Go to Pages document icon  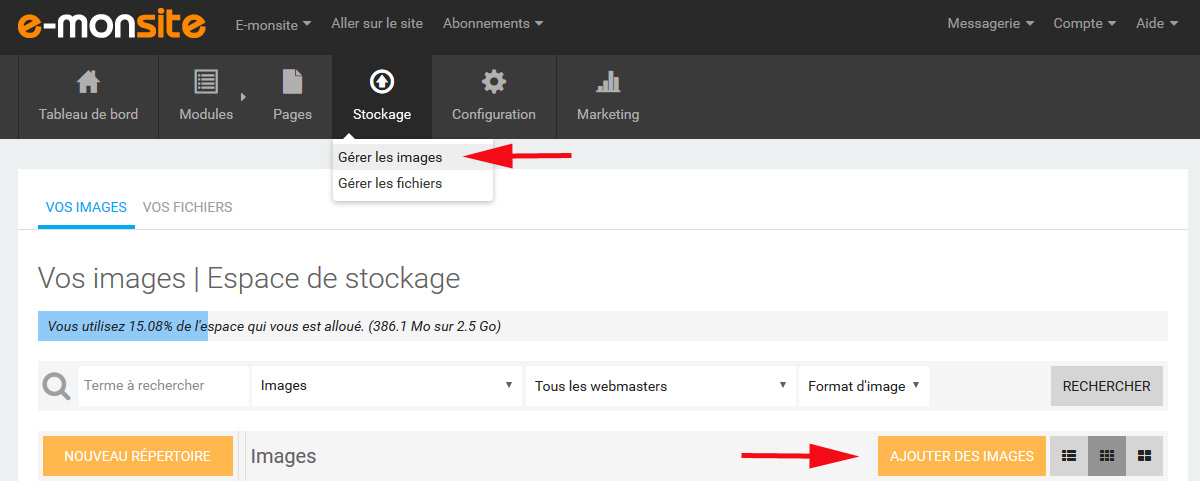tap(292, 81)
